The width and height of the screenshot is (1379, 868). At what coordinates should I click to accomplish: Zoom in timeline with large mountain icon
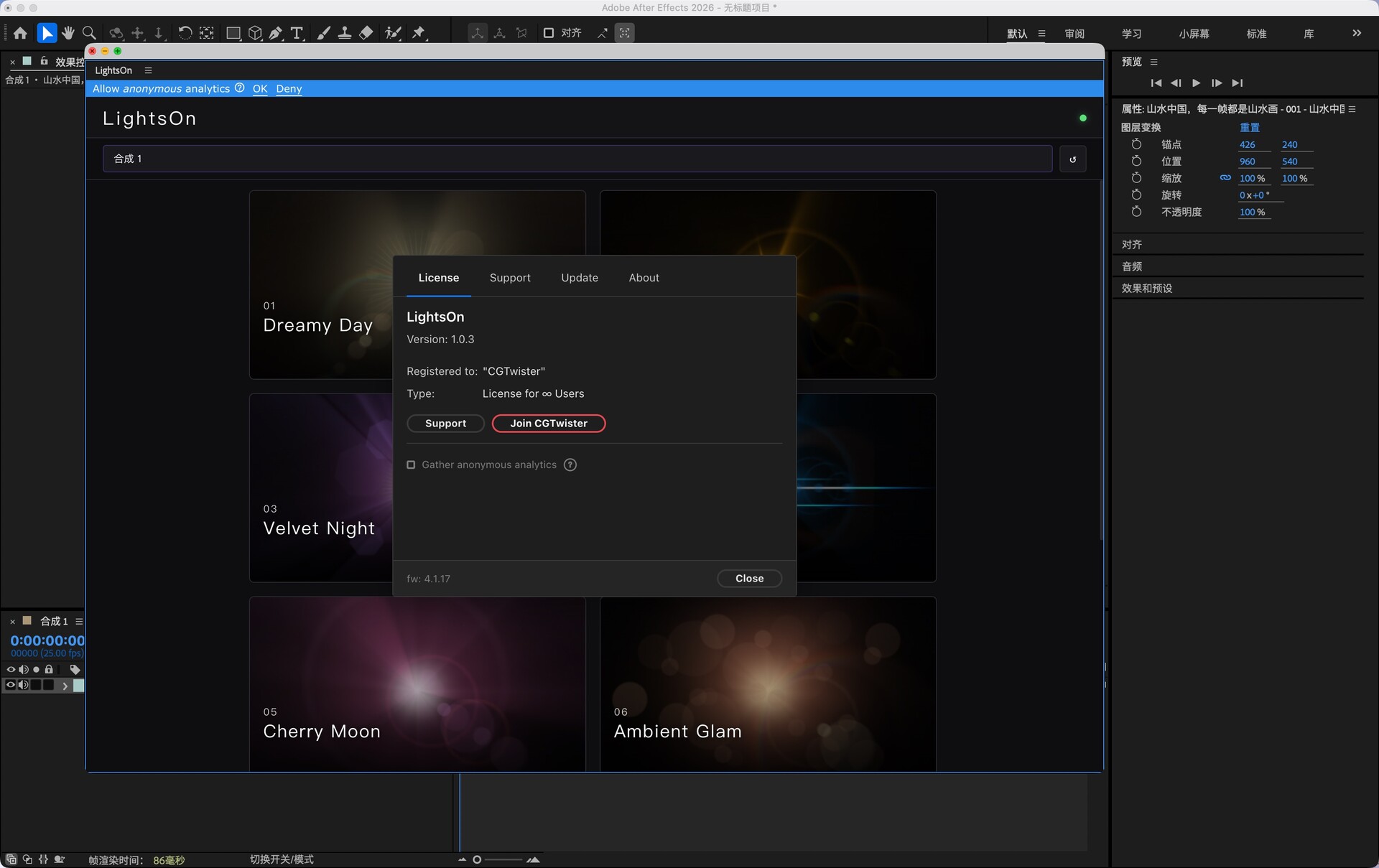pos(533,859)
